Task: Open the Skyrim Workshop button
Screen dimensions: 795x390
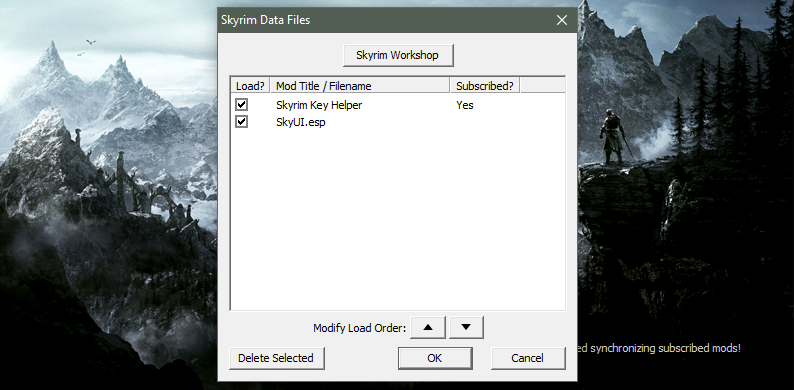Action: (x=398, y=55)
